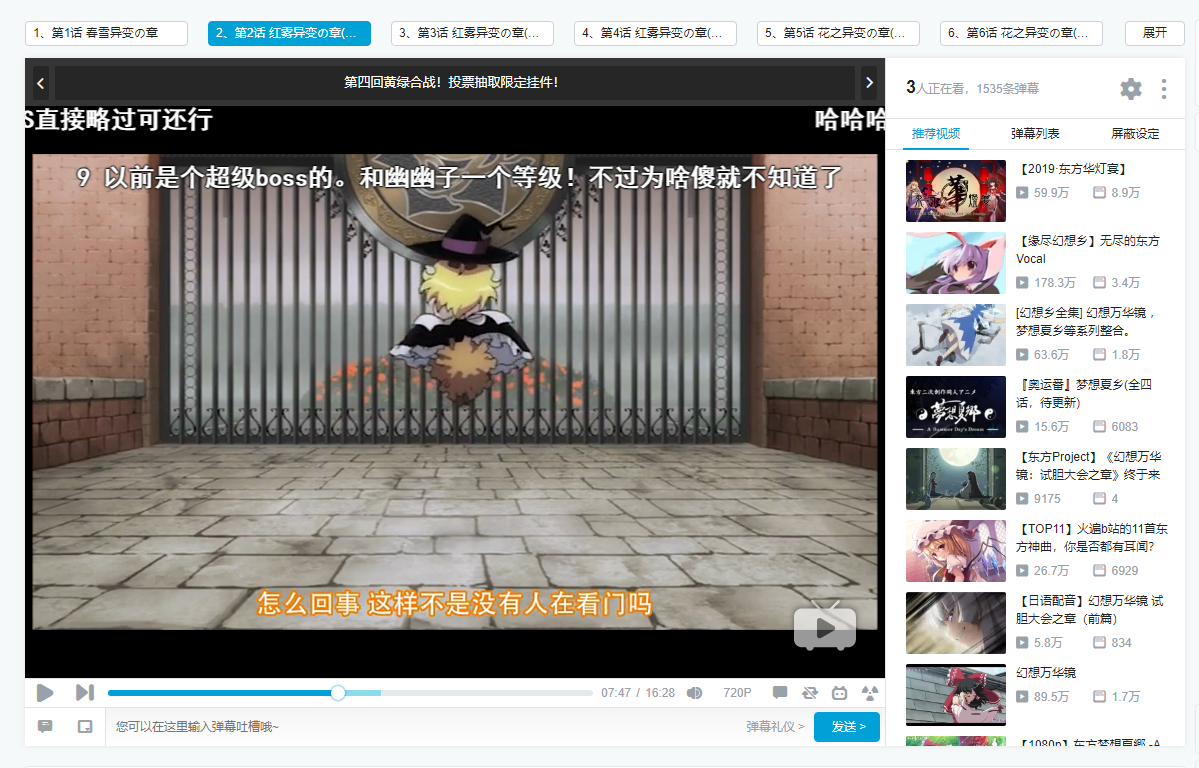
Task: Click the TV play overlay icon on video
Action: click(x=825, y=626)
